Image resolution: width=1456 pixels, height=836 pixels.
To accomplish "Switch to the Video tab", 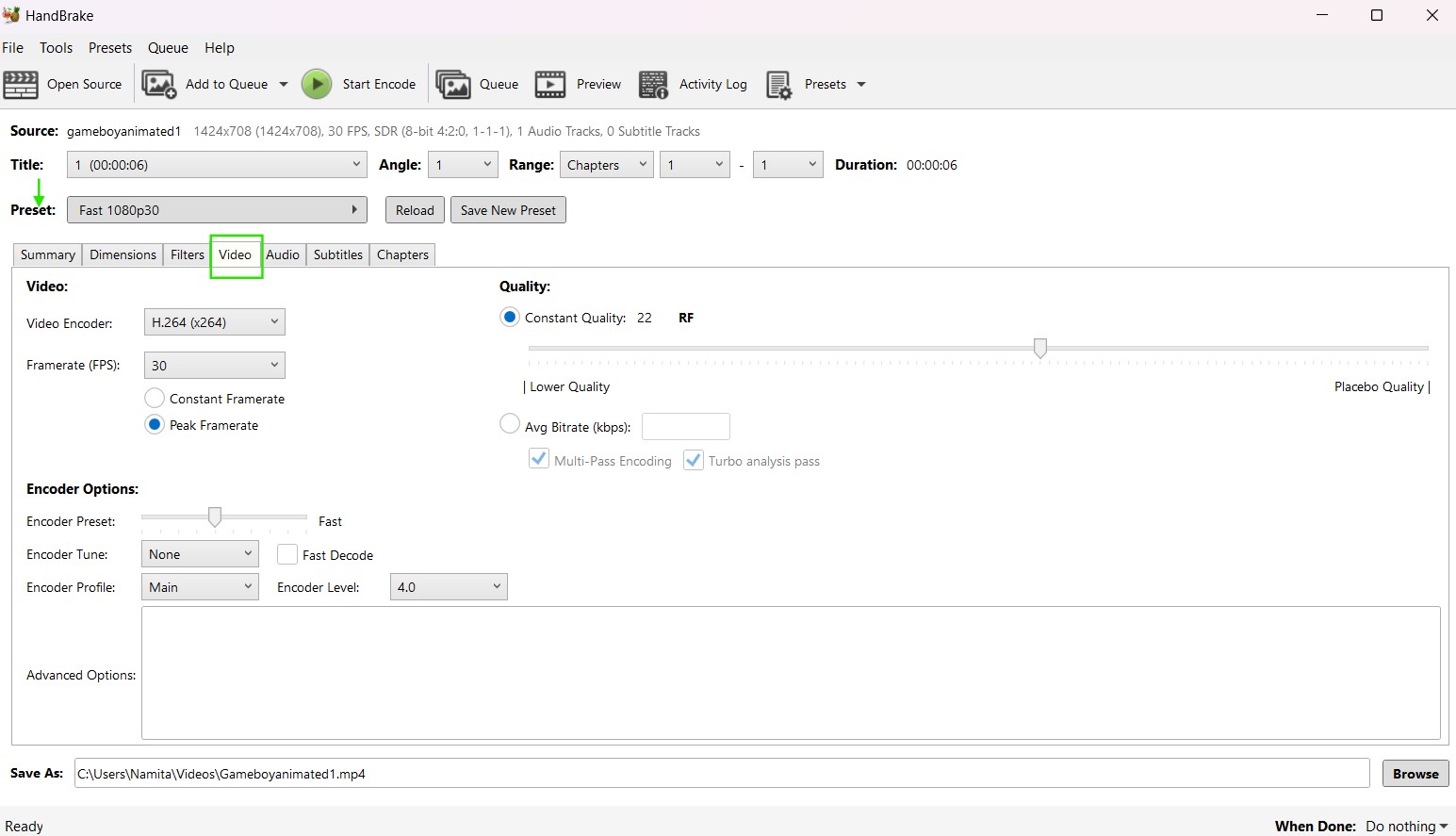I will tap(236, 254).
